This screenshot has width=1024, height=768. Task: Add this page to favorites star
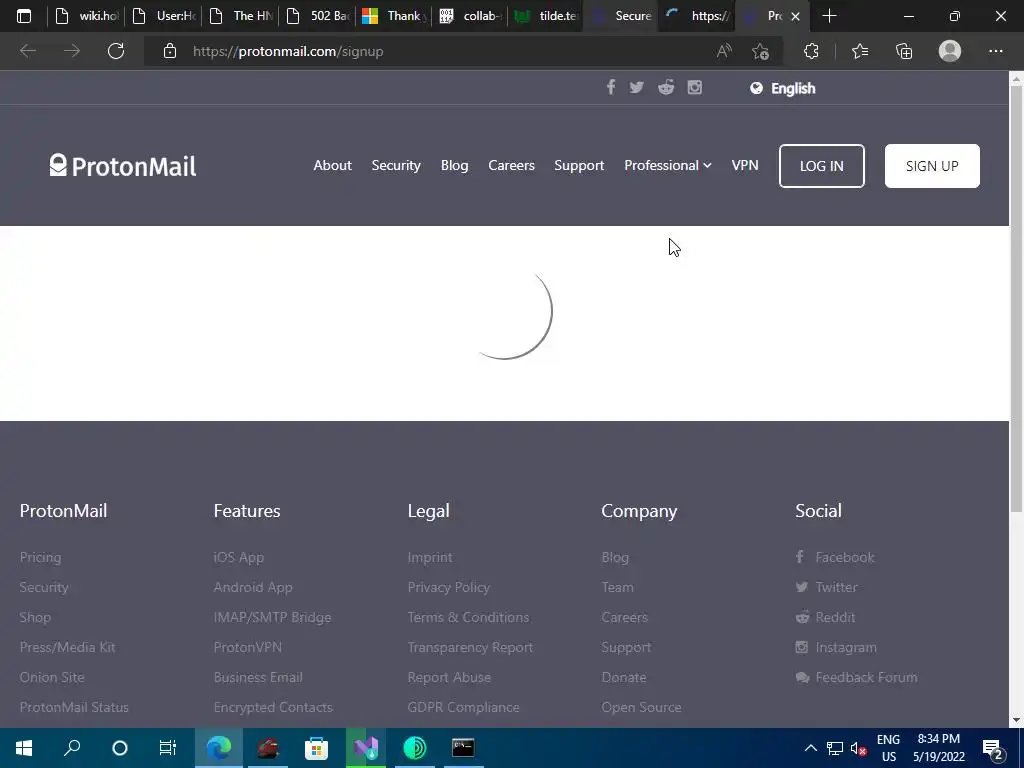point(760,51)
